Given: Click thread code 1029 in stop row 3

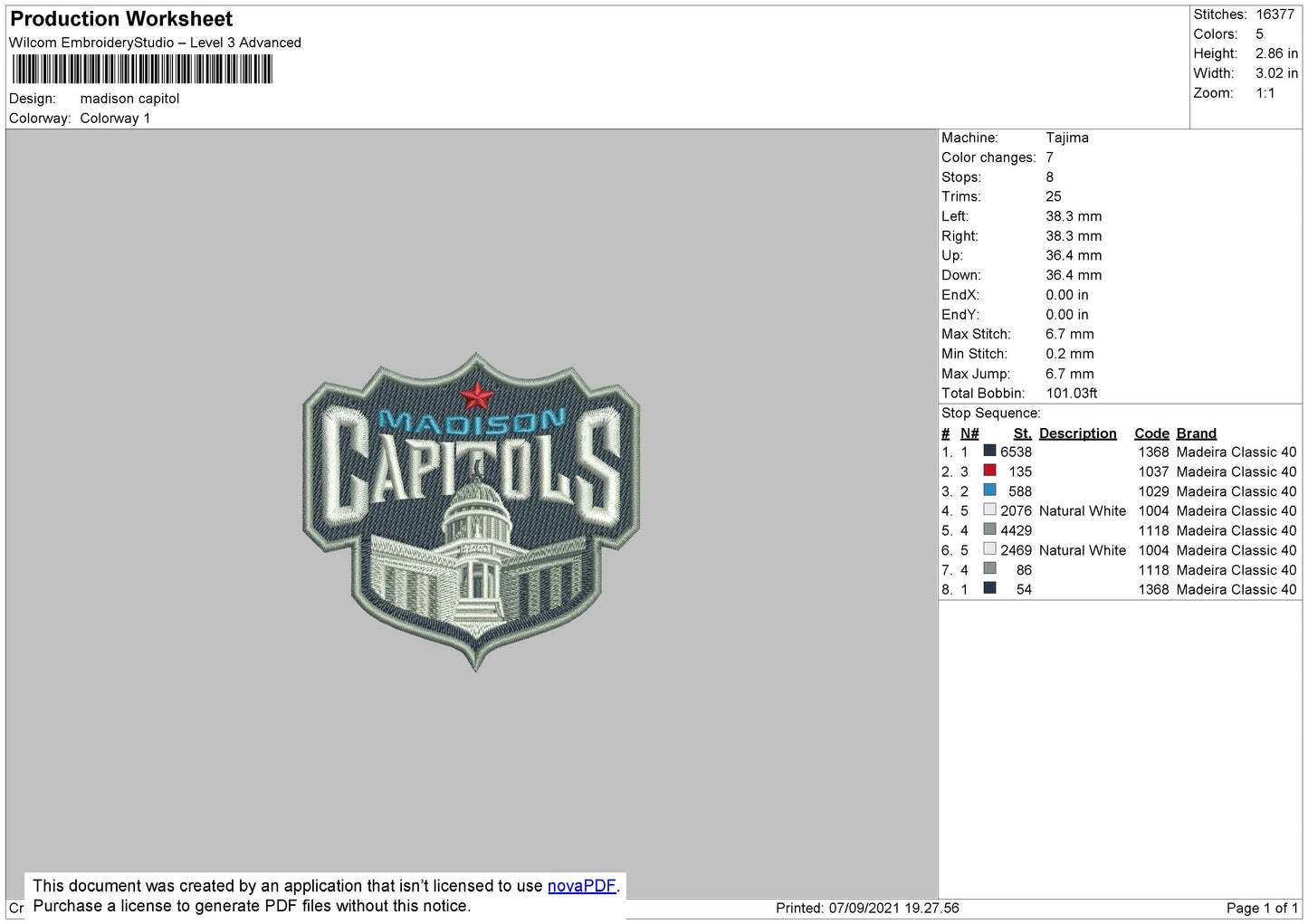Looking at the screenshot, I should click(x=1153, y=491).
